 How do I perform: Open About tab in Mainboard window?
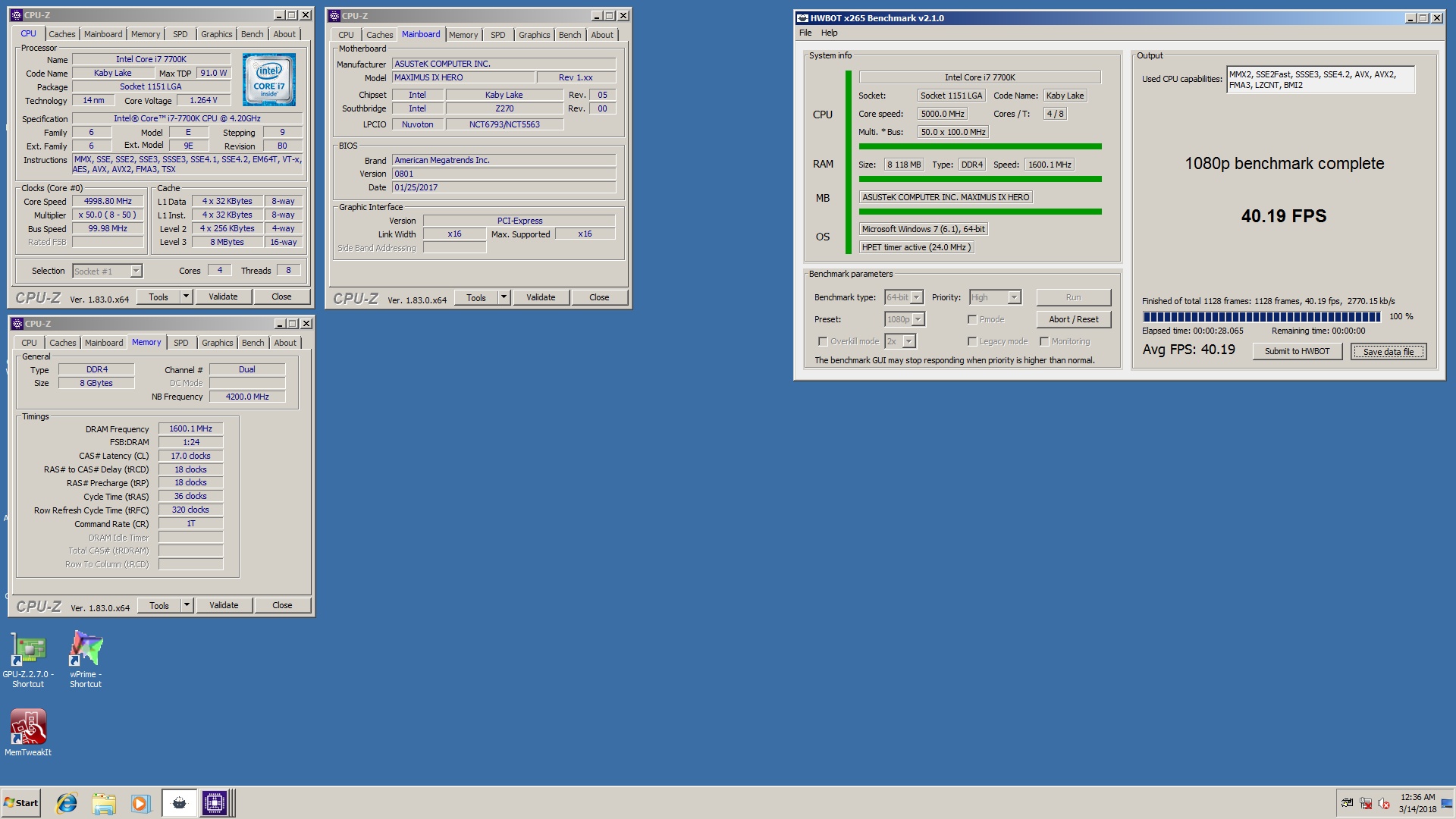602,35
